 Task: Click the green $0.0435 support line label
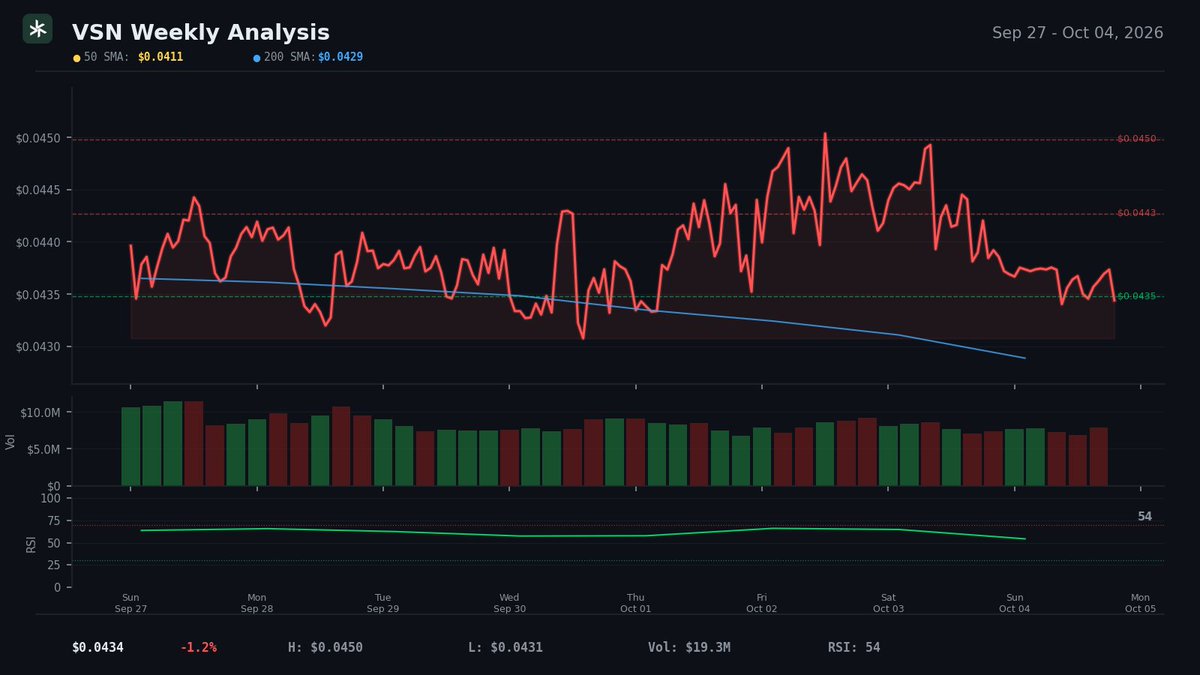[x=1136, y=296]
